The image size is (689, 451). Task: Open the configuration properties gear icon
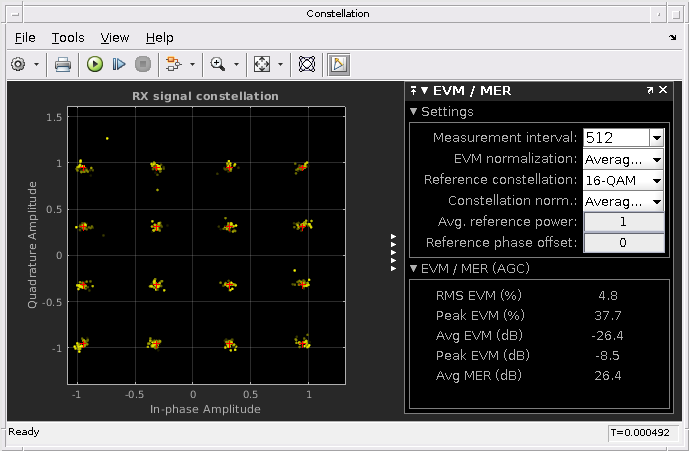click(x=18, y=64)
